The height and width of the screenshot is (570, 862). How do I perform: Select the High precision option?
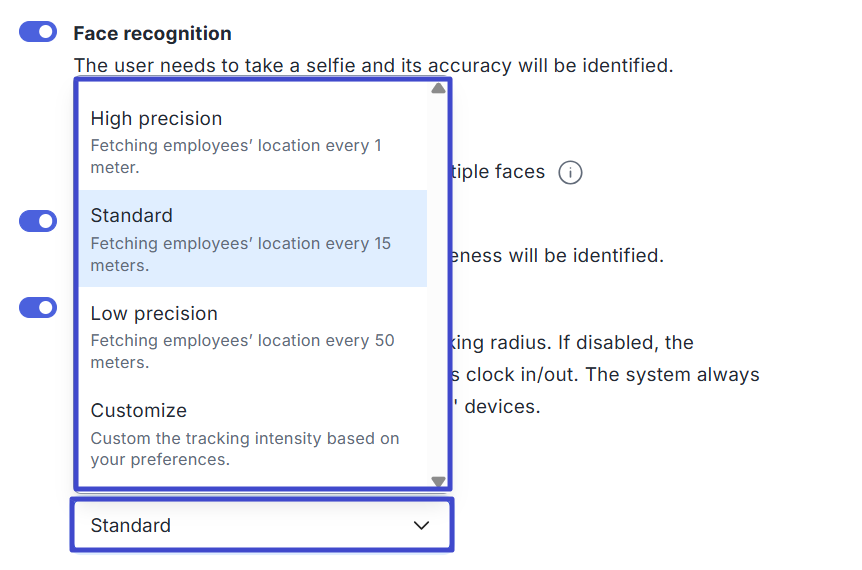(x=156, y=119)
